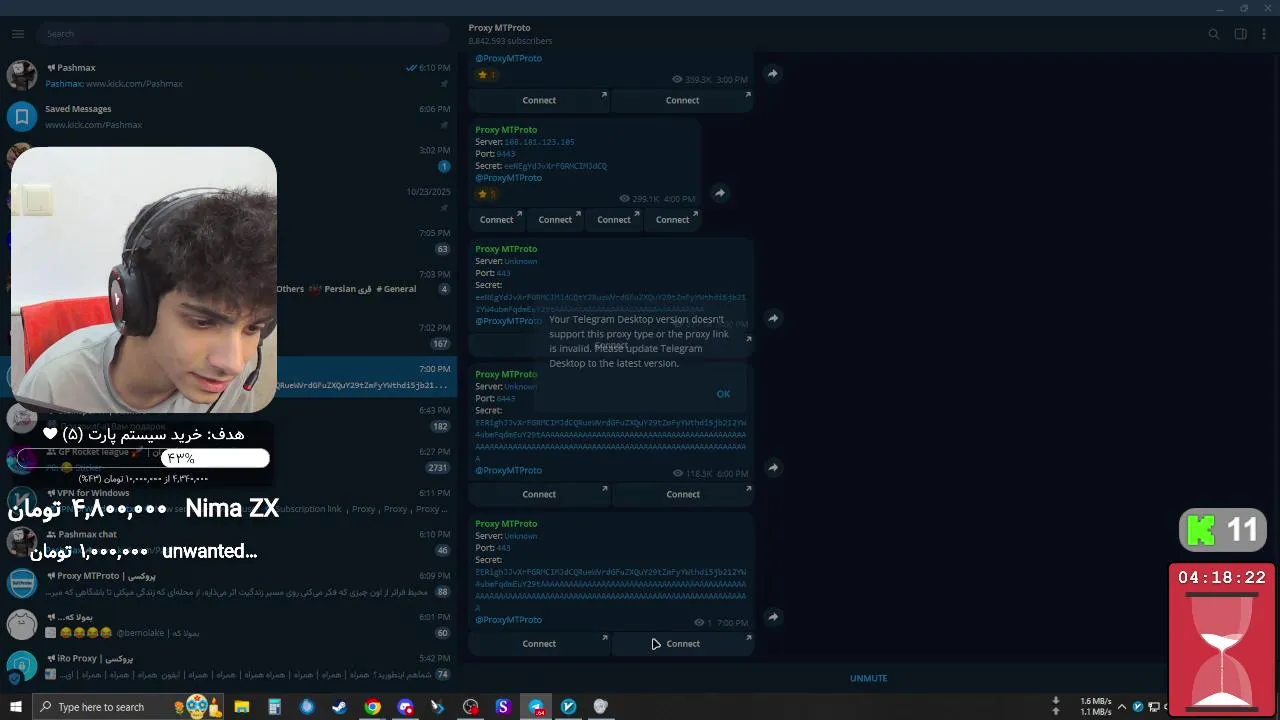Switch to Telegram in the taskbar

click(x=536, y=707)
